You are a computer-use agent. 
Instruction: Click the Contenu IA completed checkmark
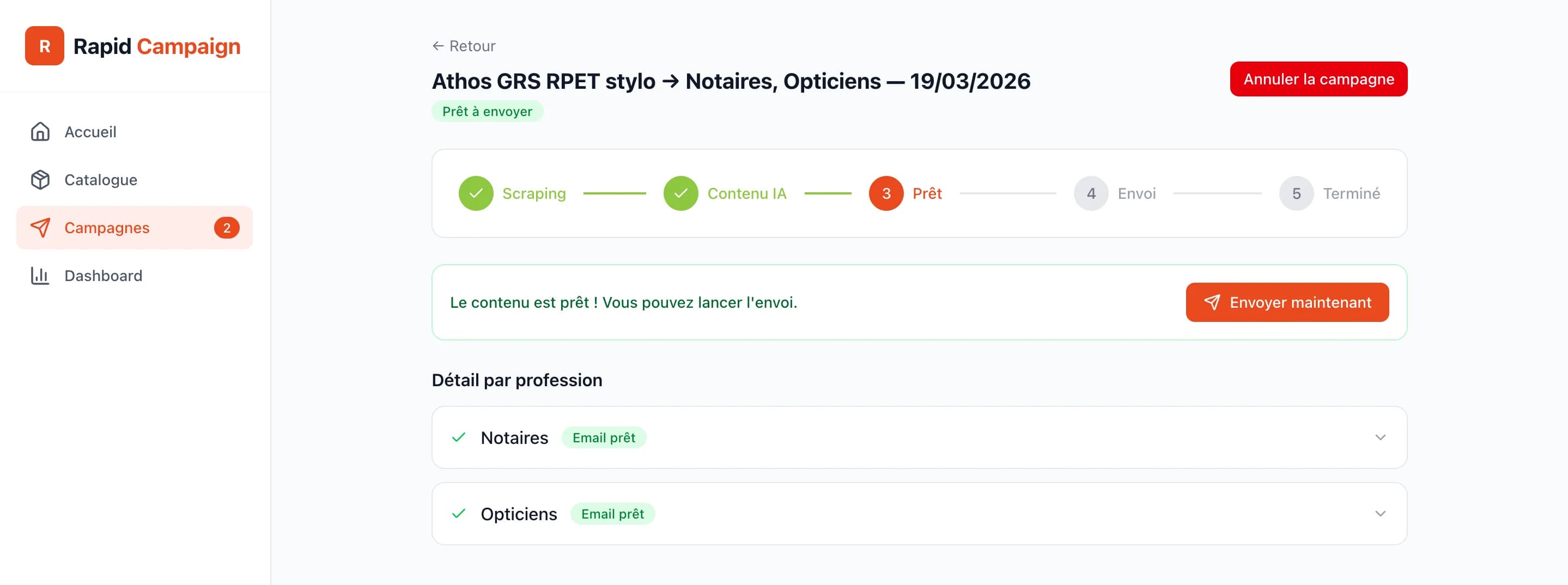point(680,193)
